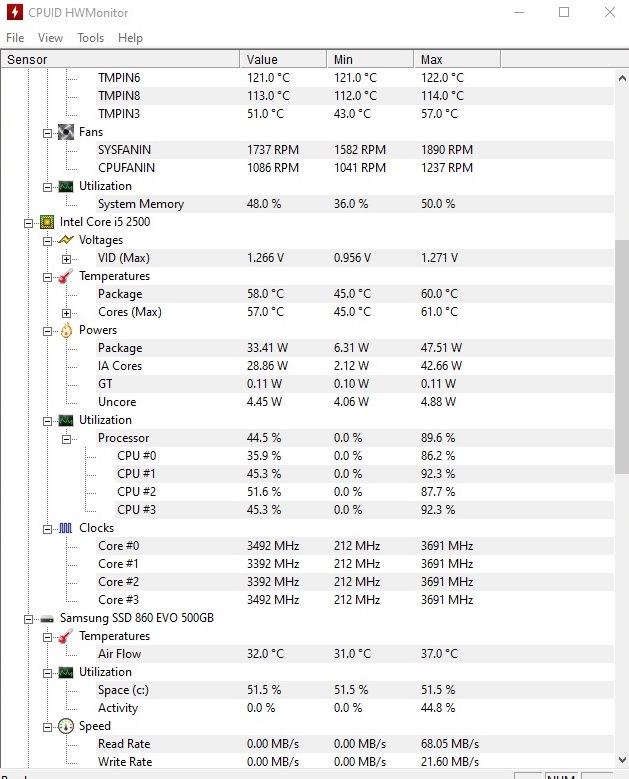Image resolution: width=629 pixels, height=779 pixels.
Task: Click the Intel Core i5 2500 chip icon
Action: [x=47, y=222]
